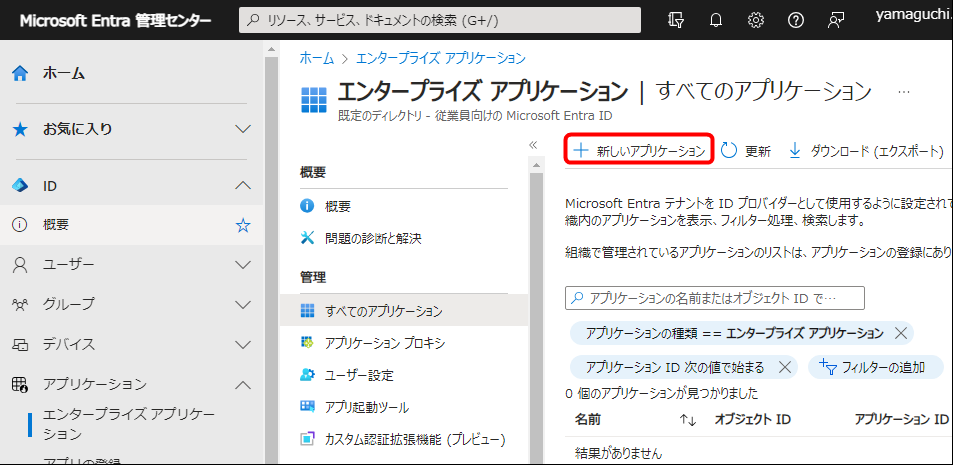Click the plus icon of 新しいアプリケーション
Image resolution: width=953 pixels, height=465 pixels.
point(582,151)
